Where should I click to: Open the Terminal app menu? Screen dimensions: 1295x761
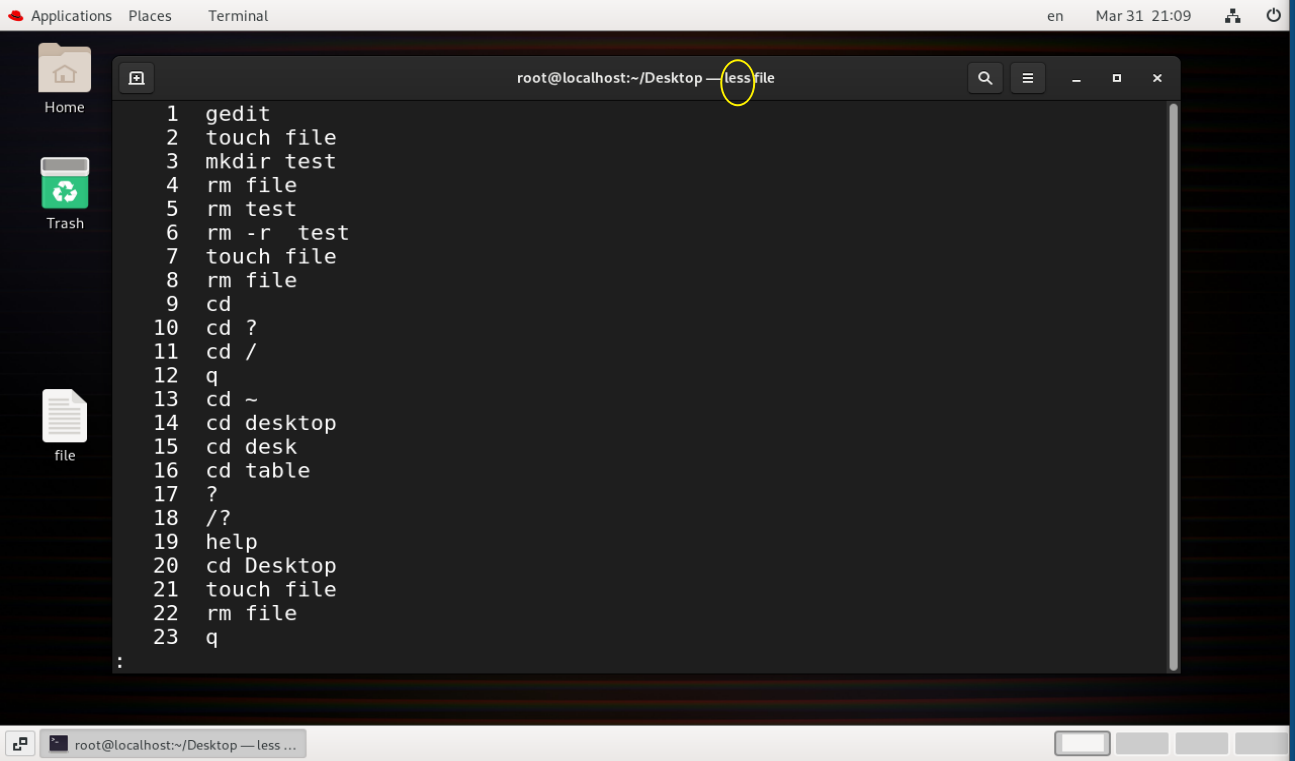pos(238,16)
